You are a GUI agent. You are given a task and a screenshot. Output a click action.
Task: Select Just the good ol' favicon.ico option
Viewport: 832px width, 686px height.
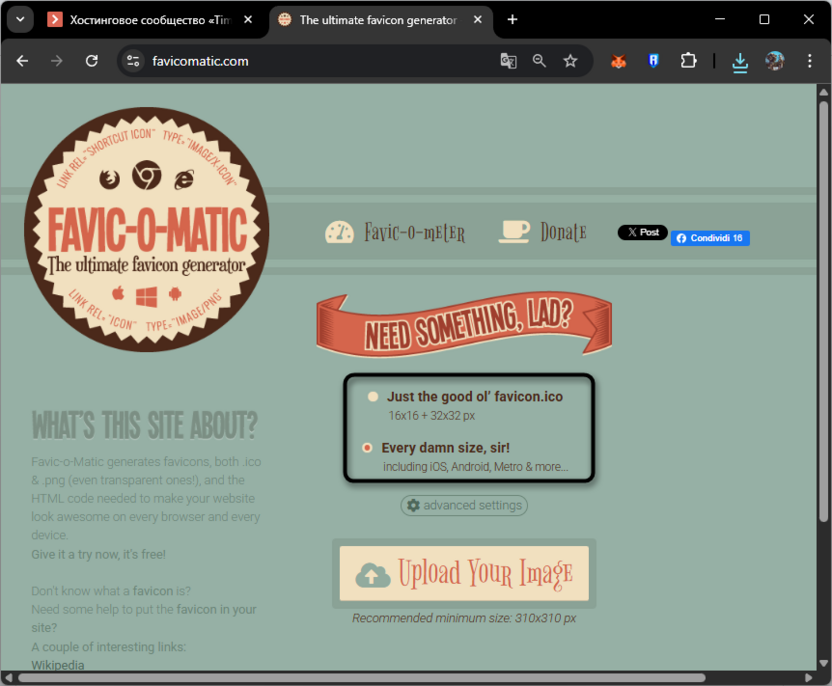(x=373, y=396)
